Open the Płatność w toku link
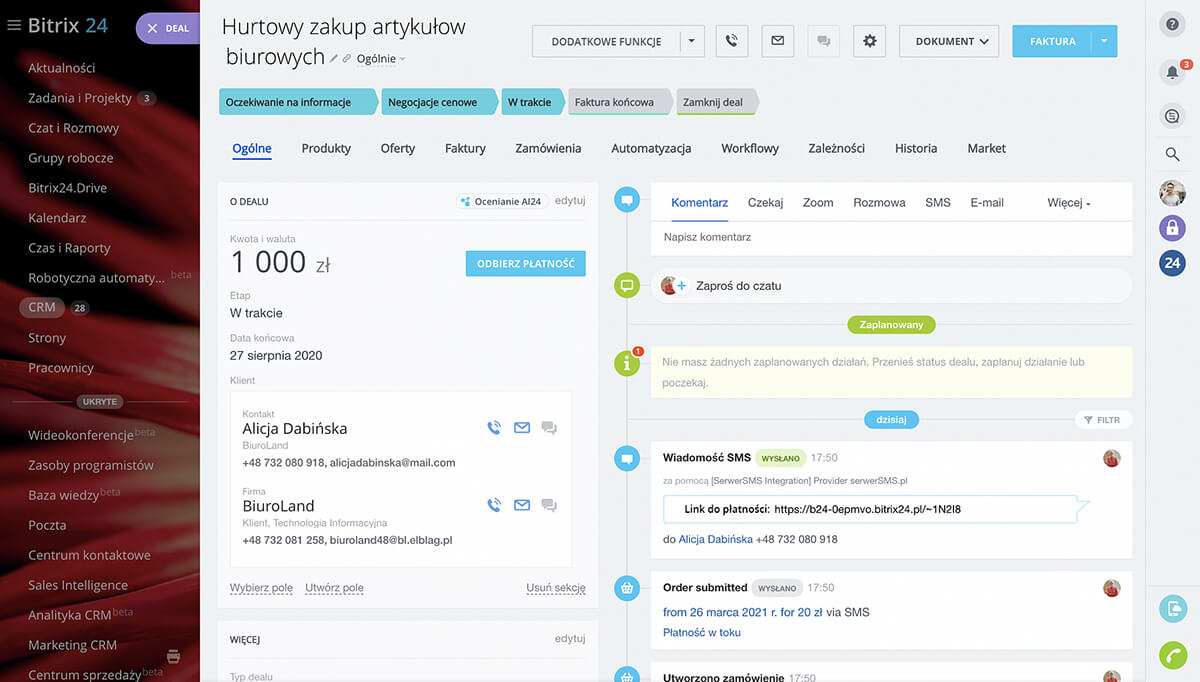1200x682 pixels. point(702,632)
